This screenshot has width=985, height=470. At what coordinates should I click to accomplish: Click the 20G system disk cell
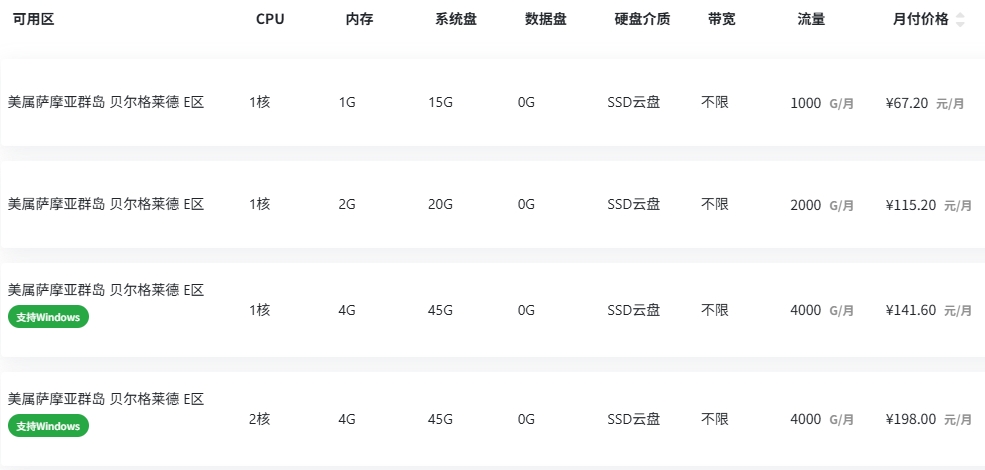[x=440, y=204]
